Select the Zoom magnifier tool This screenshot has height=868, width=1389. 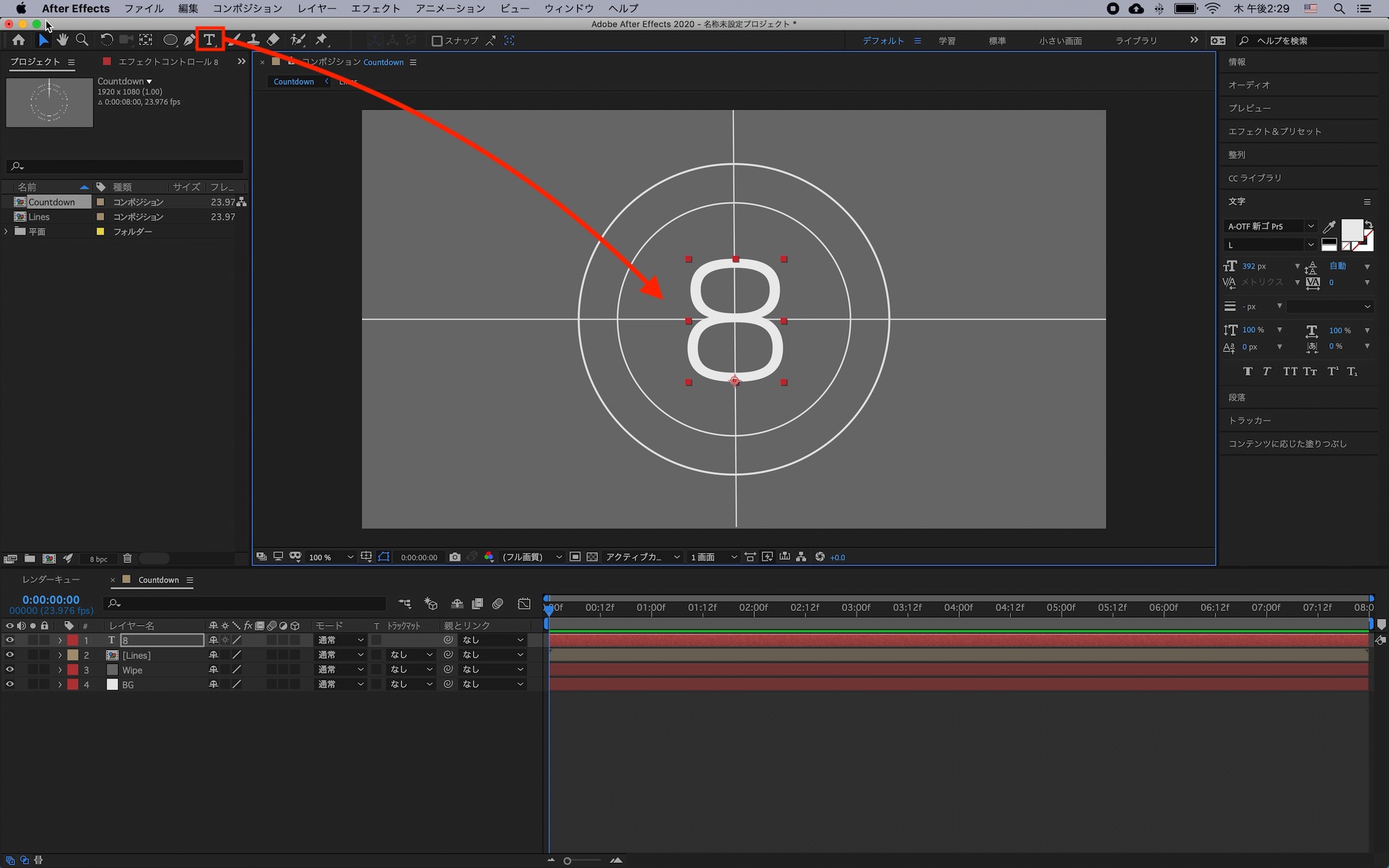[82, 40]
